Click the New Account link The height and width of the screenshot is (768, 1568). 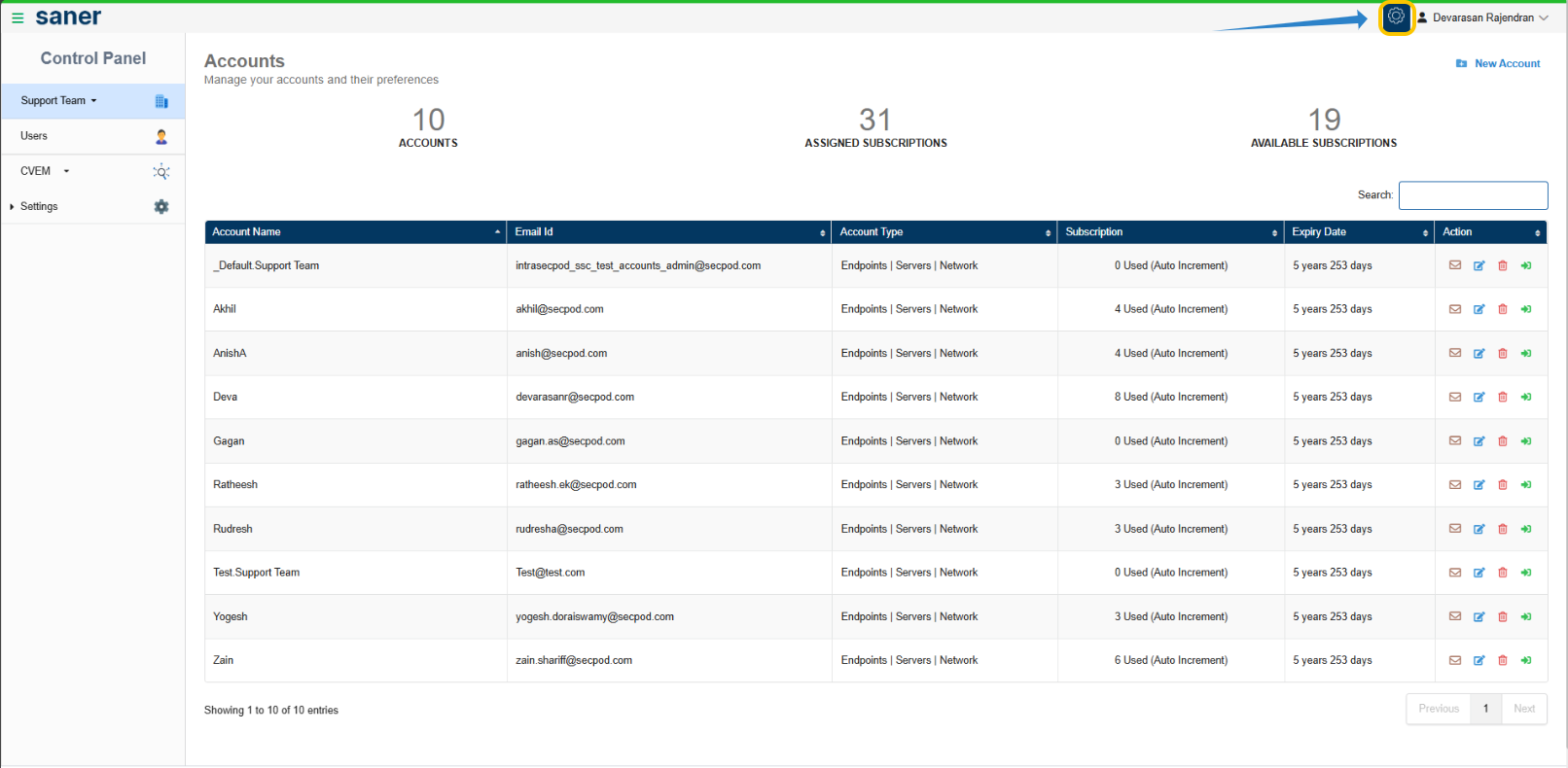(x=1498, y=64)
